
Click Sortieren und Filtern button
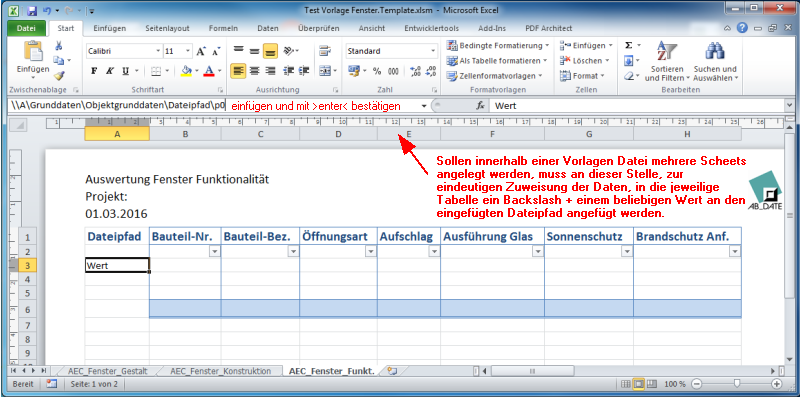667,61
